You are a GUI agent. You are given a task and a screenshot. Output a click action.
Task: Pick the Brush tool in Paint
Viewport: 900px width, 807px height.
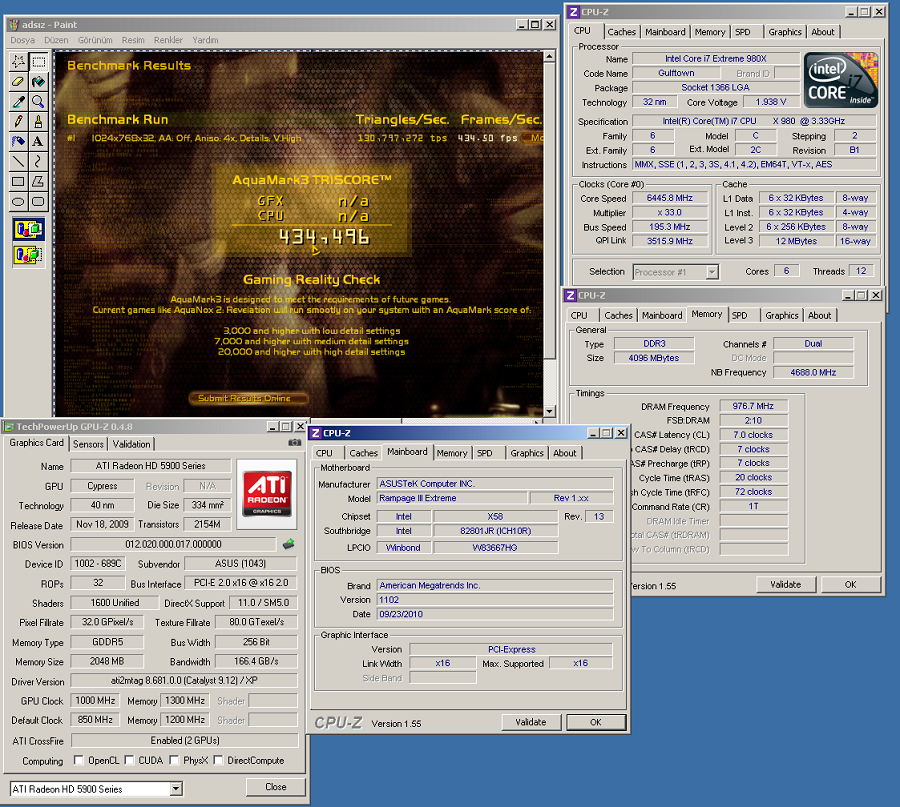[38, 121]
